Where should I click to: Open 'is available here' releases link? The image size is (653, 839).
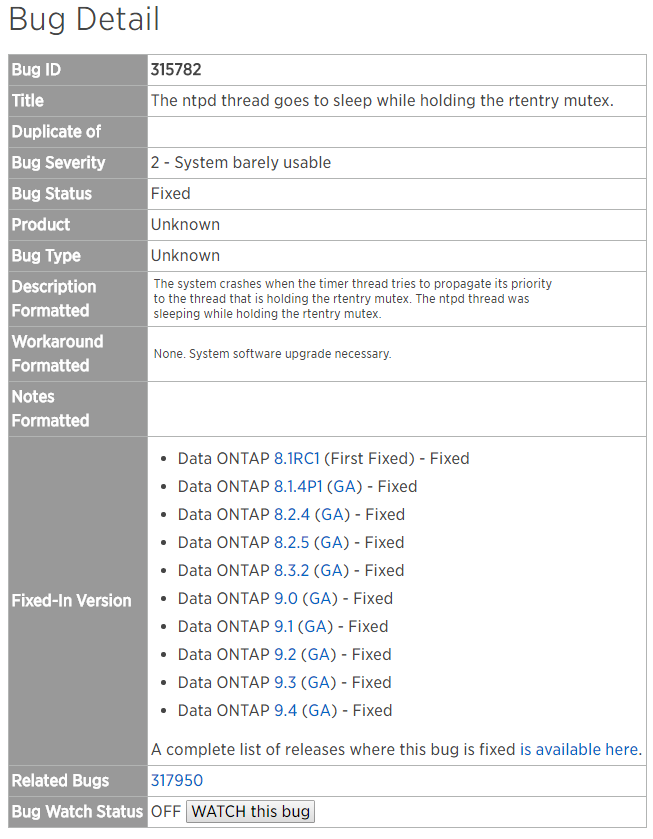[x=579, y=749]
